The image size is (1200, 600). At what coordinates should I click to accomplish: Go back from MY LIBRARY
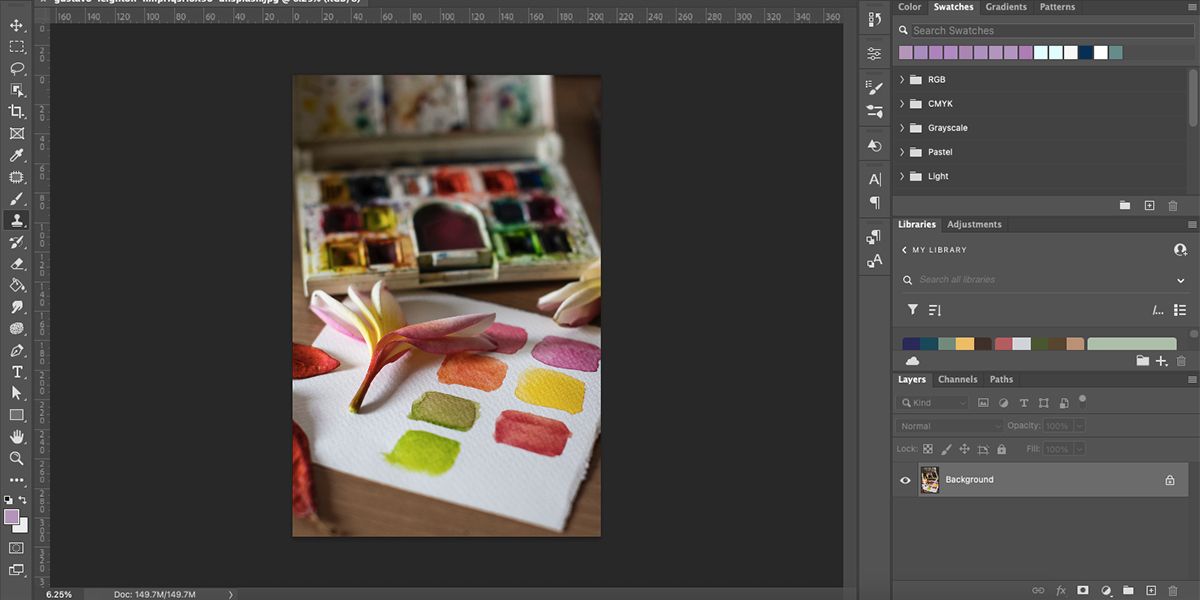coord(904,250)
